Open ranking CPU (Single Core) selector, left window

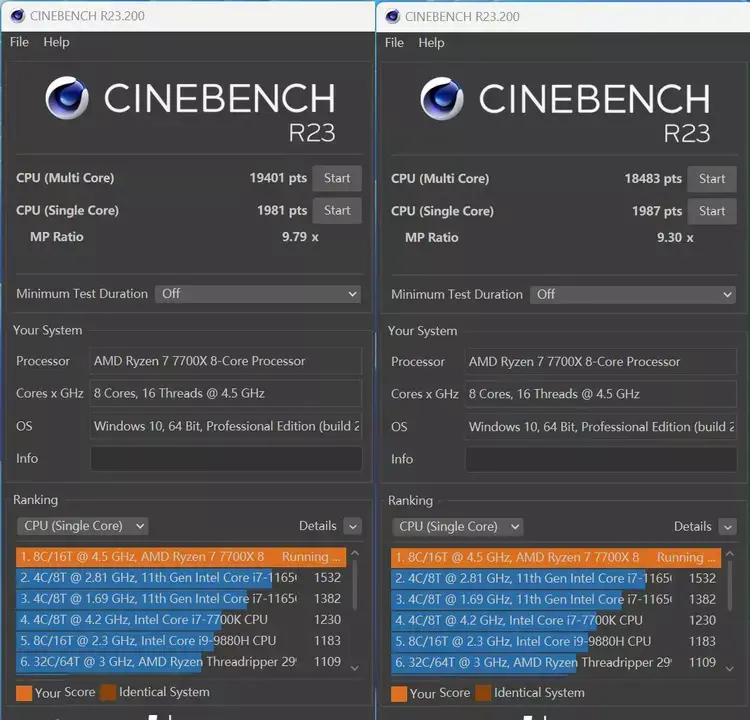click(x=83, y=526)
